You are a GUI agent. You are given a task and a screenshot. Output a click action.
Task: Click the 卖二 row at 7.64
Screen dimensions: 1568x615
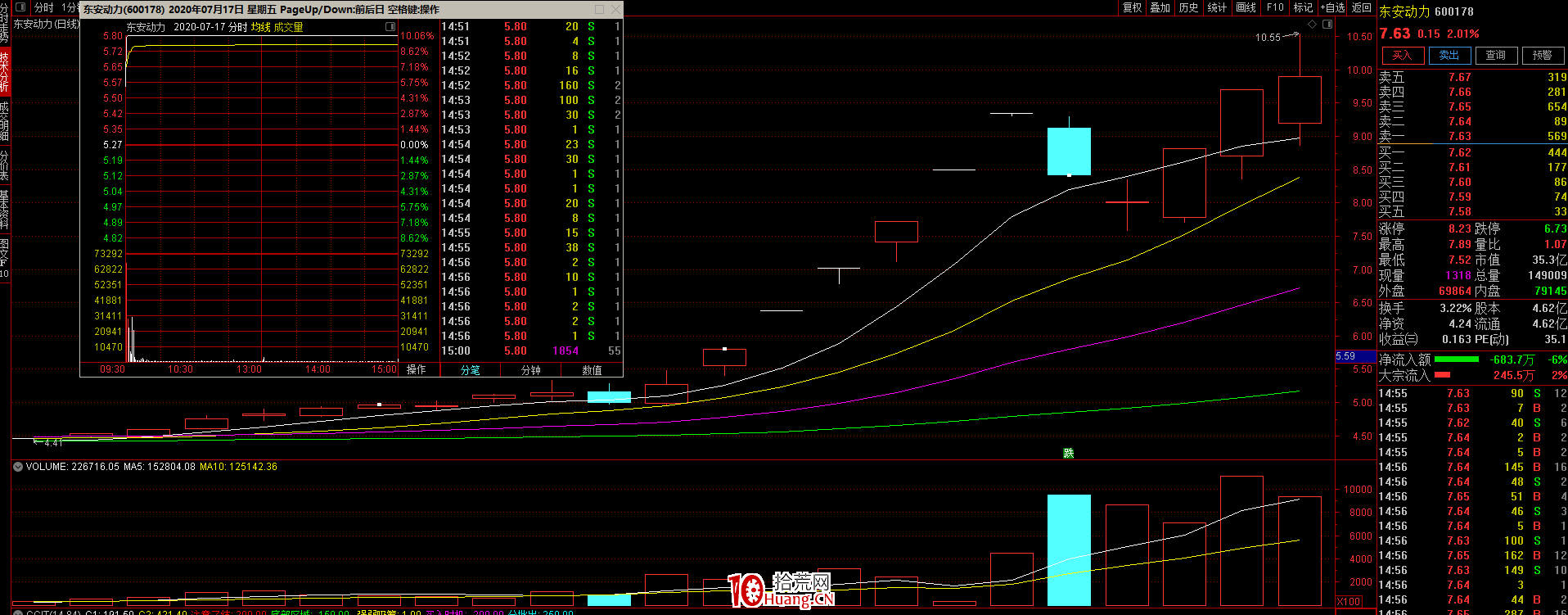(1472, 122)
